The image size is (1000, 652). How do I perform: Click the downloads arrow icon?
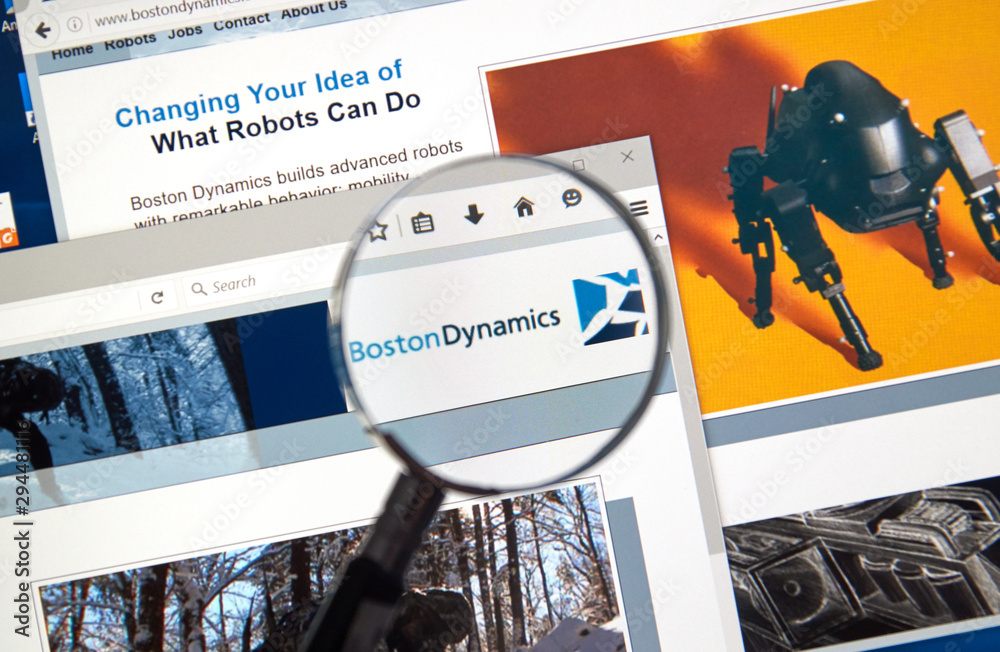pos(474,214)
